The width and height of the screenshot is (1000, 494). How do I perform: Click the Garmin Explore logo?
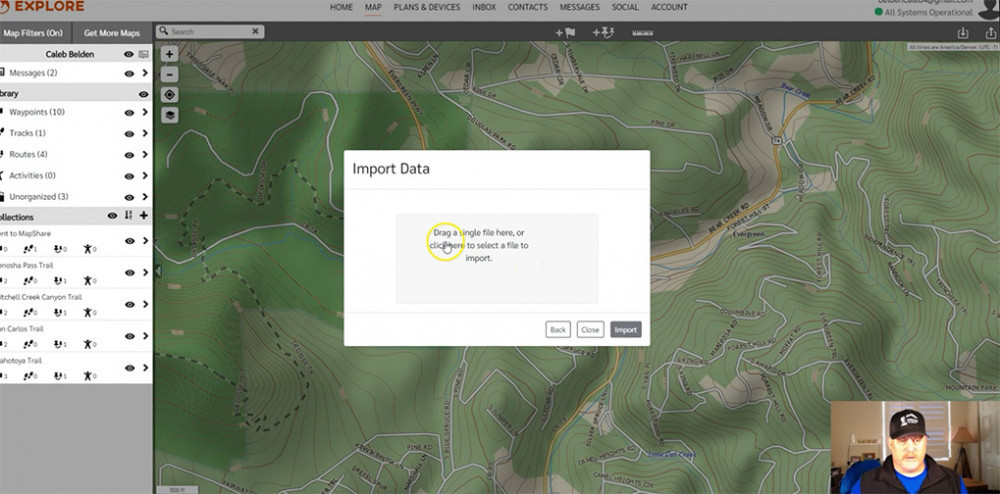[x=42, y=7]
